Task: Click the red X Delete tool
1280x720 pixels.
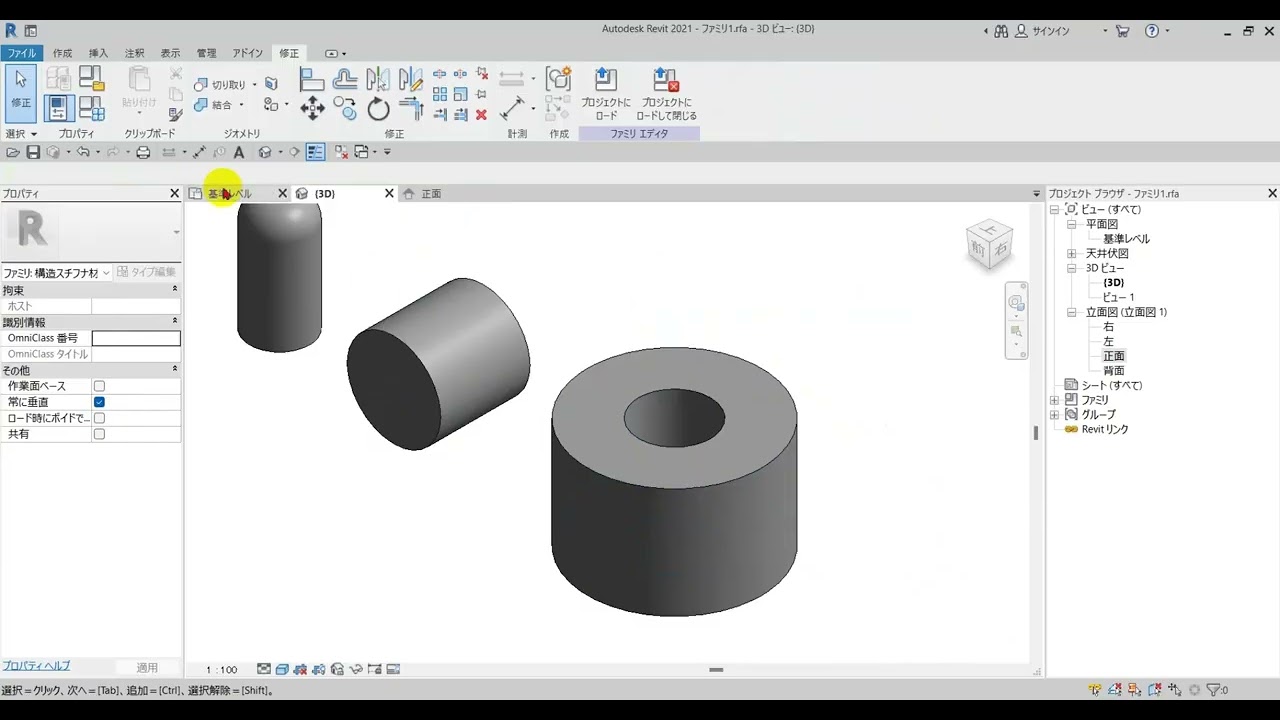Action: 481,115
